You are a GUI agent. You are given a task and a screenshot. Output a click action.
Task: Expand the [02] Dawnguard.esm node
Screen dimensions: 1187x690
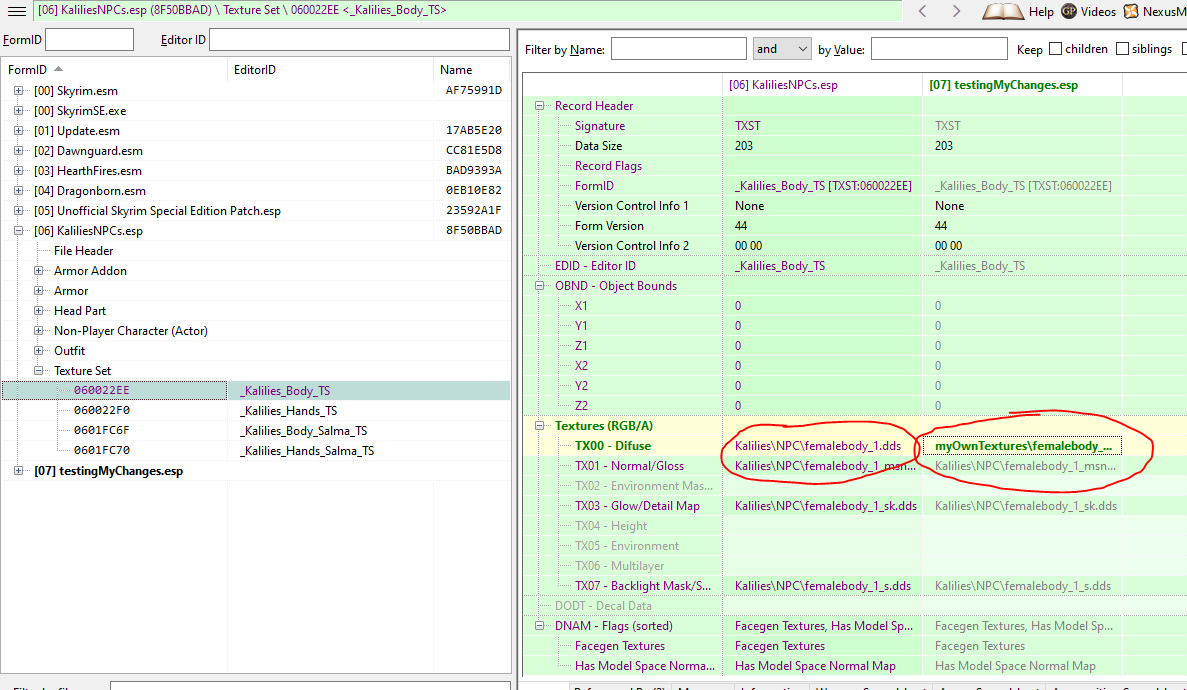pos(18,151)
